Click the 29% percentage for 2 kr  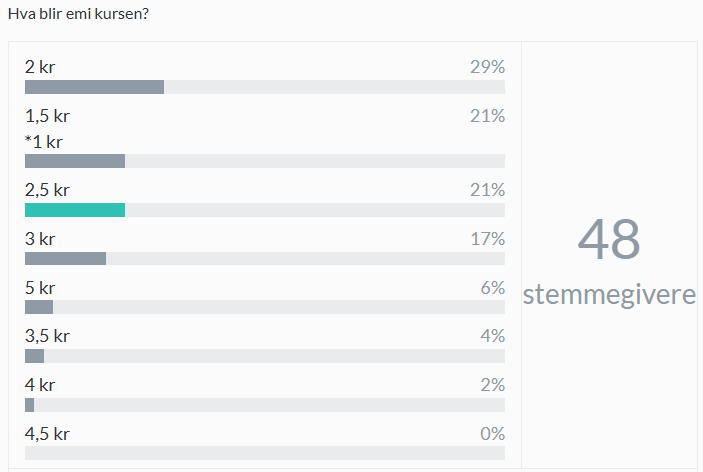(x=487, y=67)
